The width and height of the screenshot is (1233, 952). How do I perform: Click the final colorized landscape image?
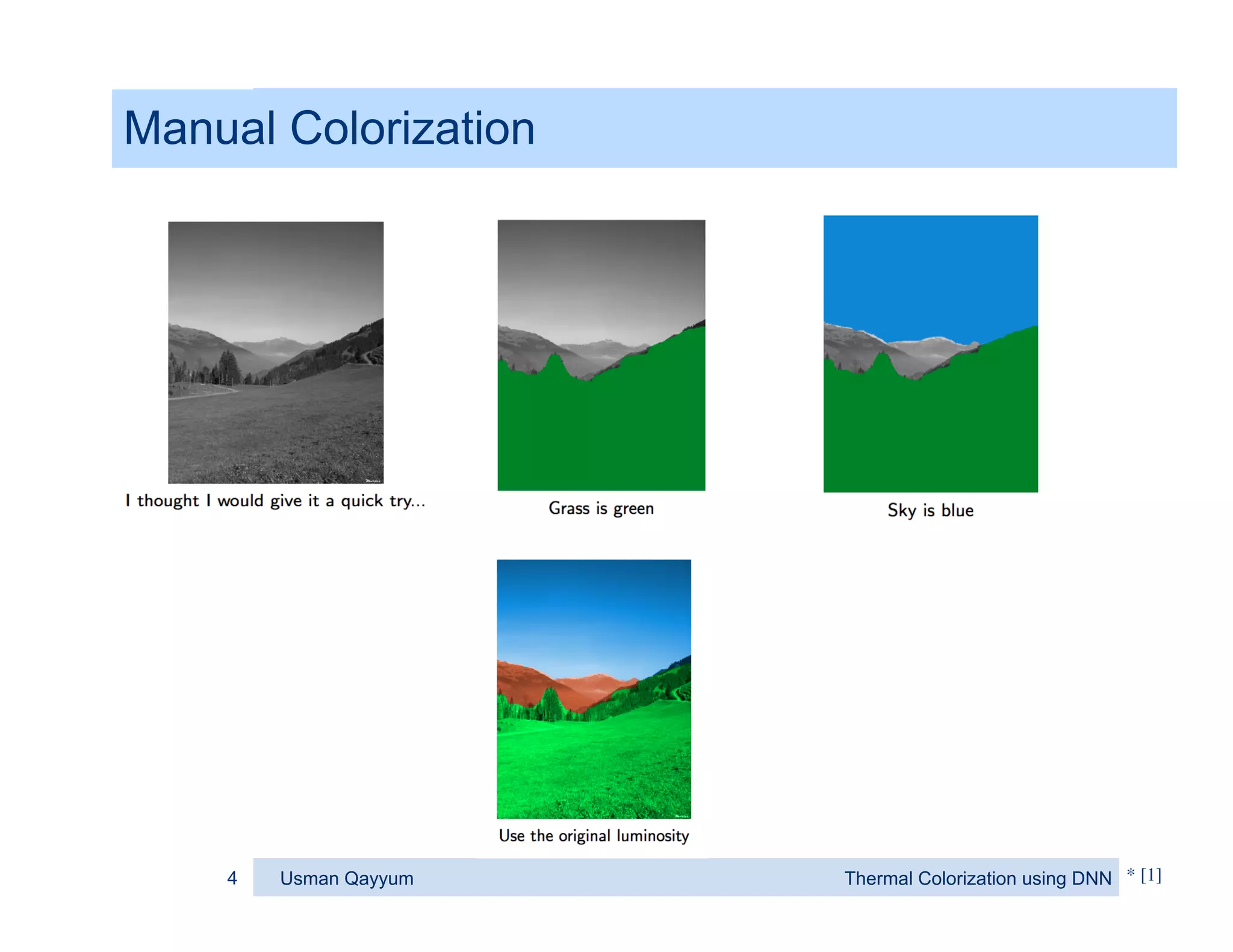click(x=594, y=688)
